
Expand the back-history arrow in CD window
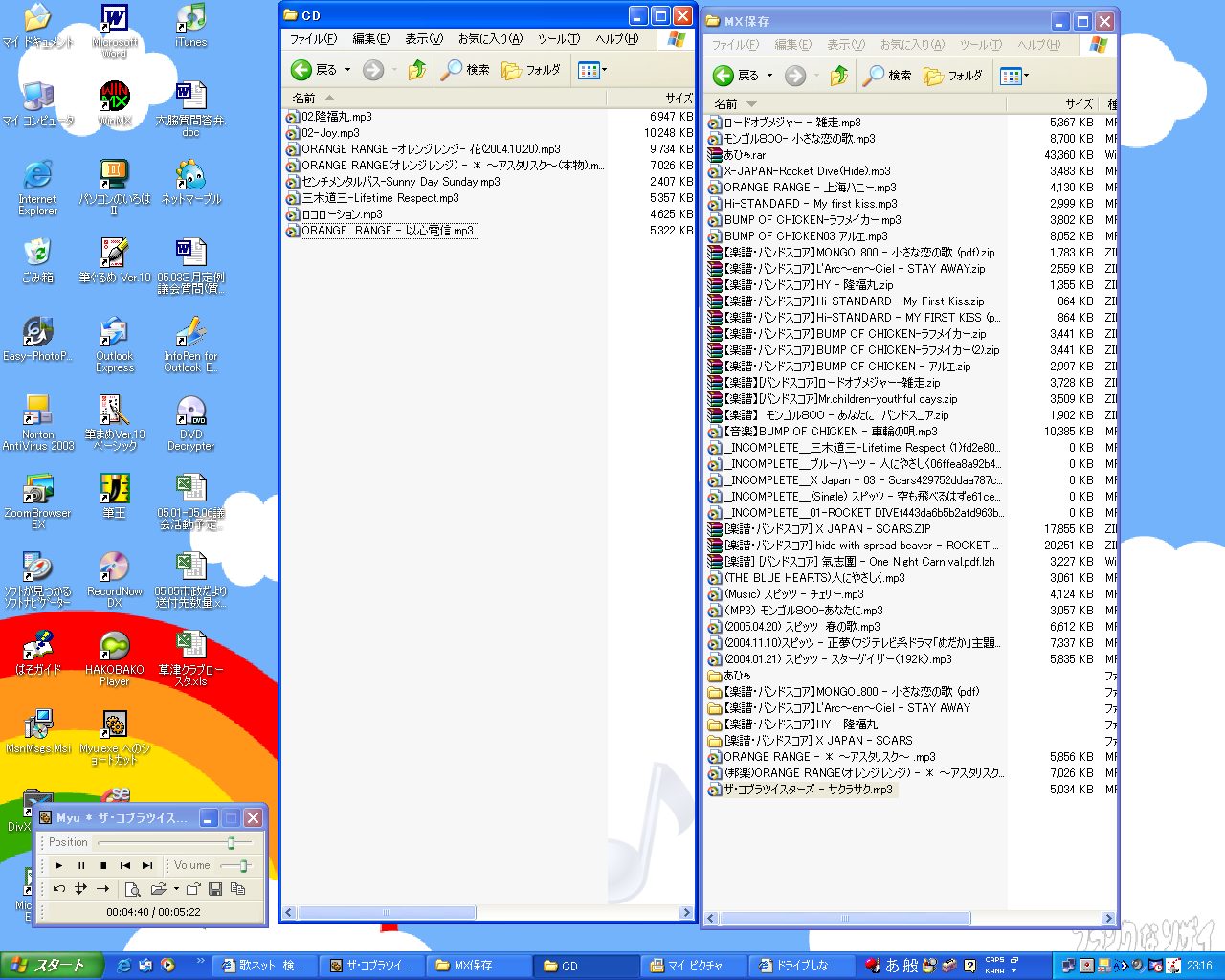[x=347, y=70]
